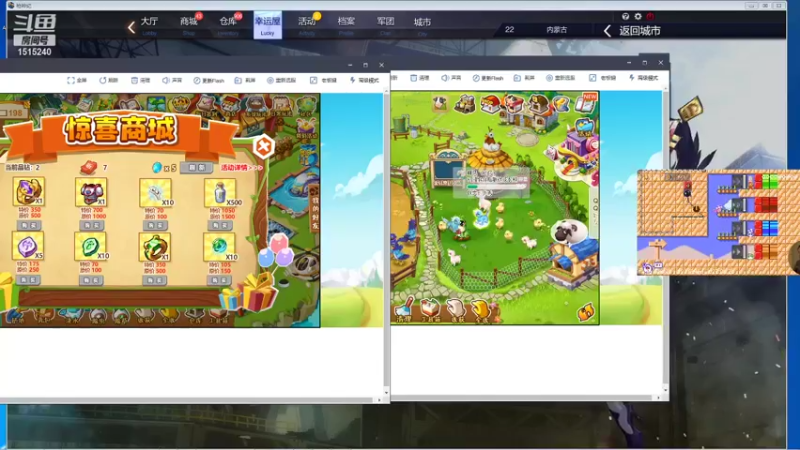800x450 pixels.
Task: Open 我的好友 side tab in left game
Action: (x=314, y=207)
